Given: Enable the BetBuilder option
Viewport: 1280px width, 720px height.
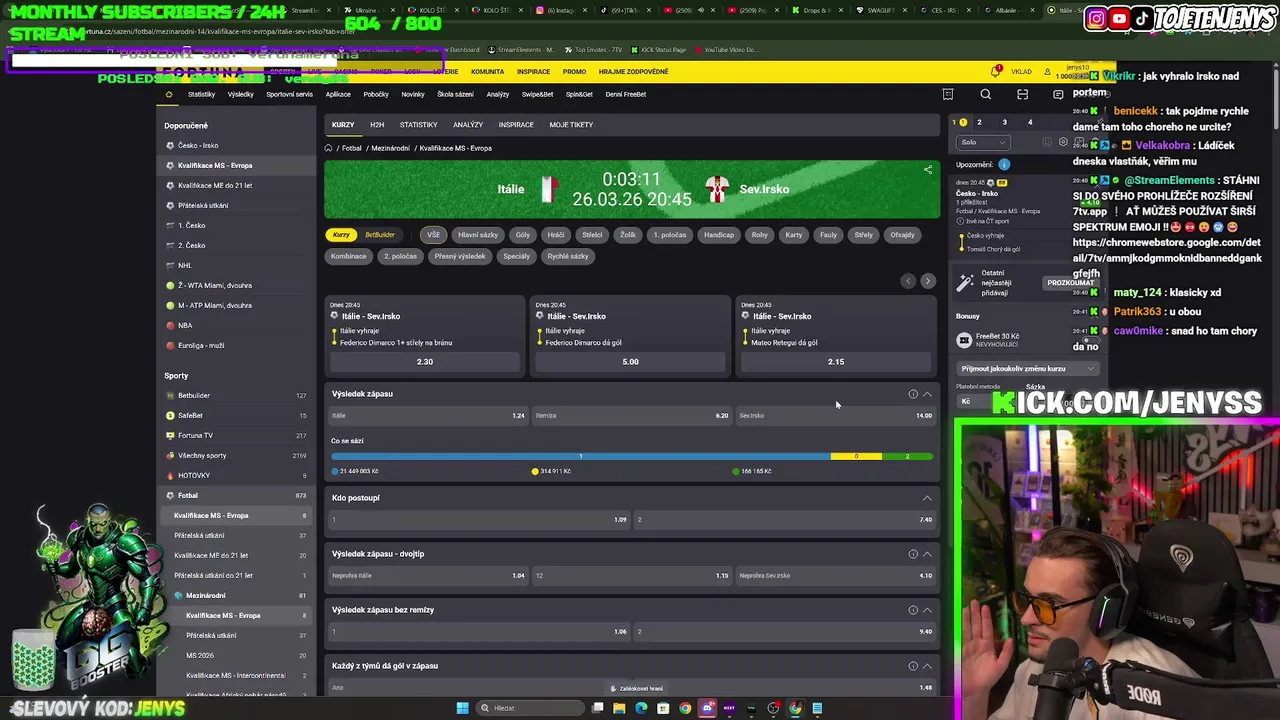Looking at the screenshot, I should (x=379, y=235).
